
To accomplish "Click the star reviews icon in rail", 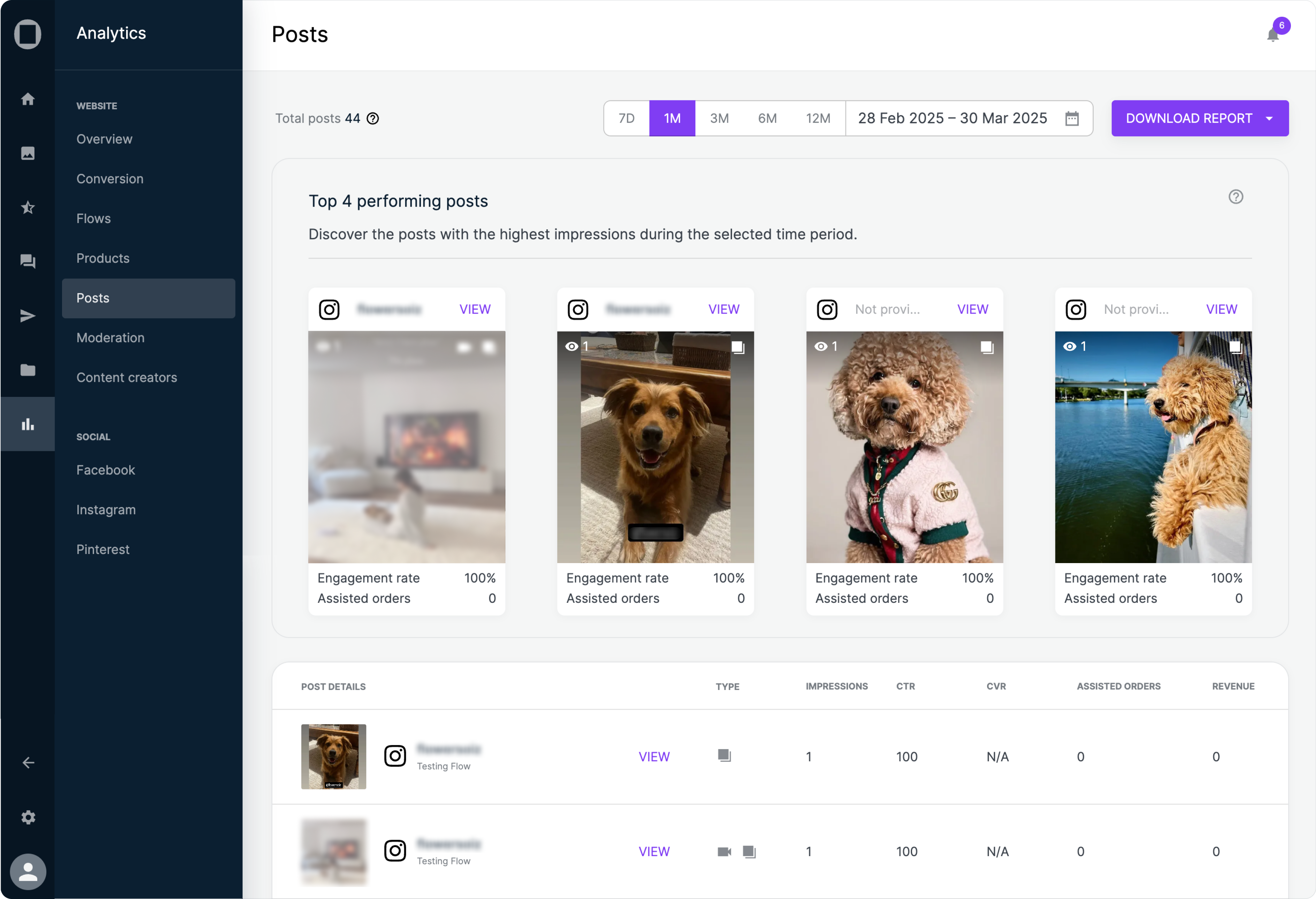I will tap(28, 207).
